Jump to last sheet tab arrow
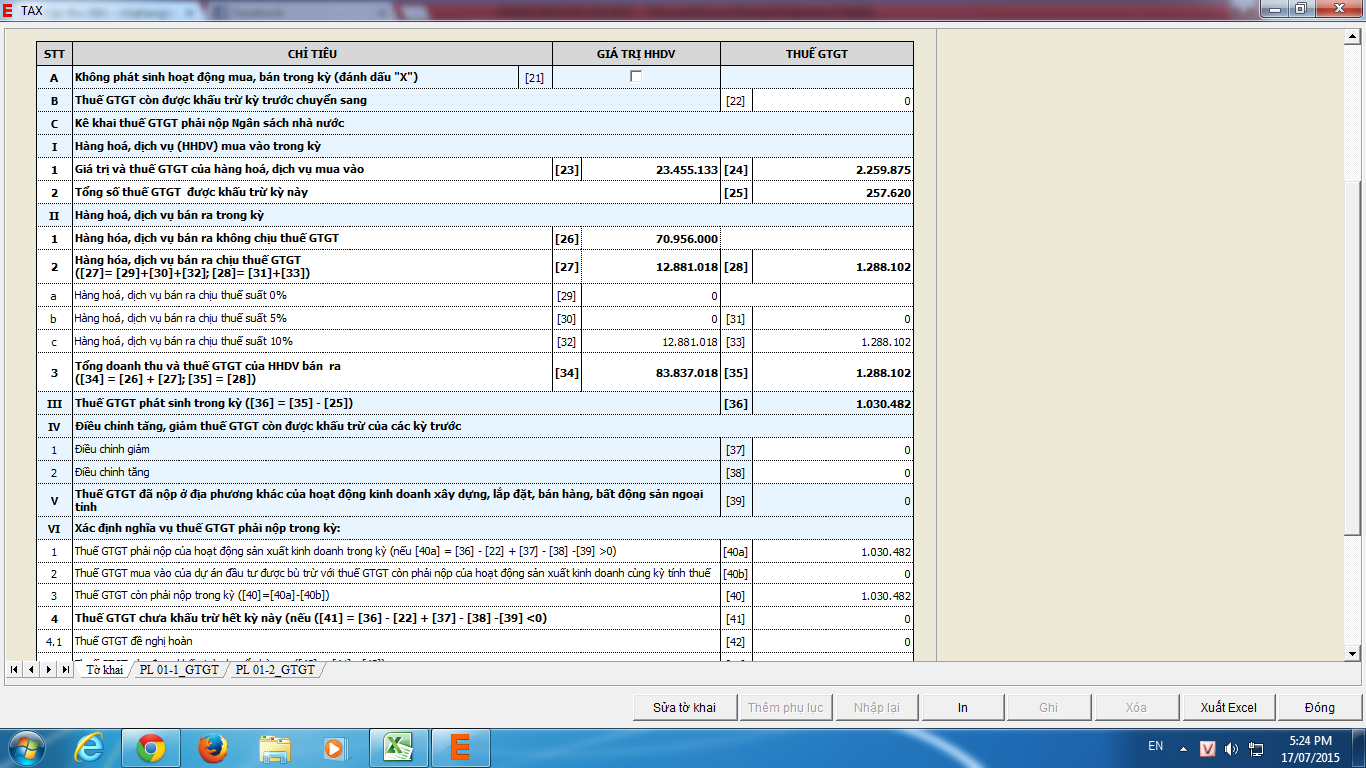This screenshot has height=768, width=1366. click(66, 669)
